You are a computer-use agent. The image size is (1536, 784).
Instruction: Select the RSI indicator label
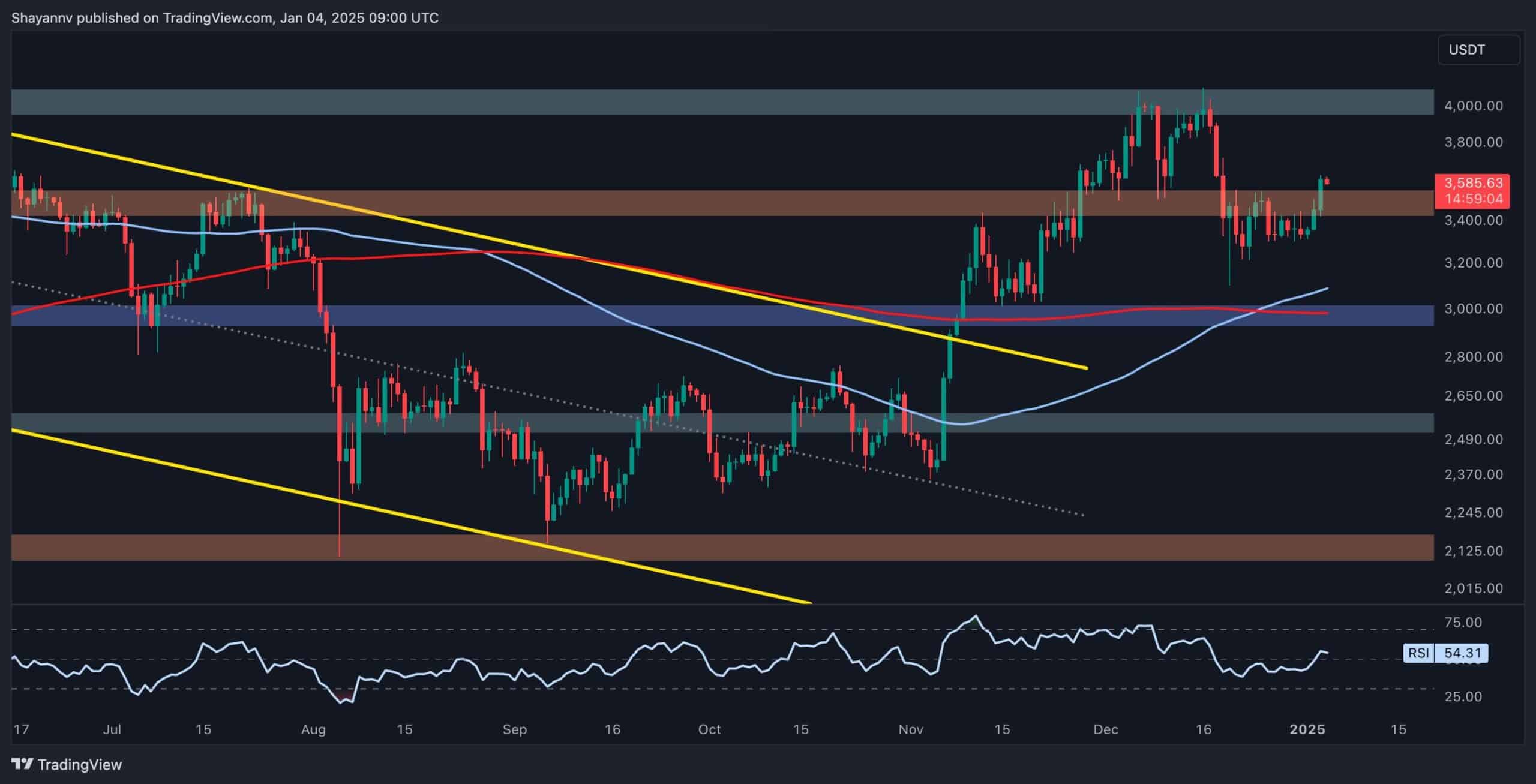tap(1418, 653)
